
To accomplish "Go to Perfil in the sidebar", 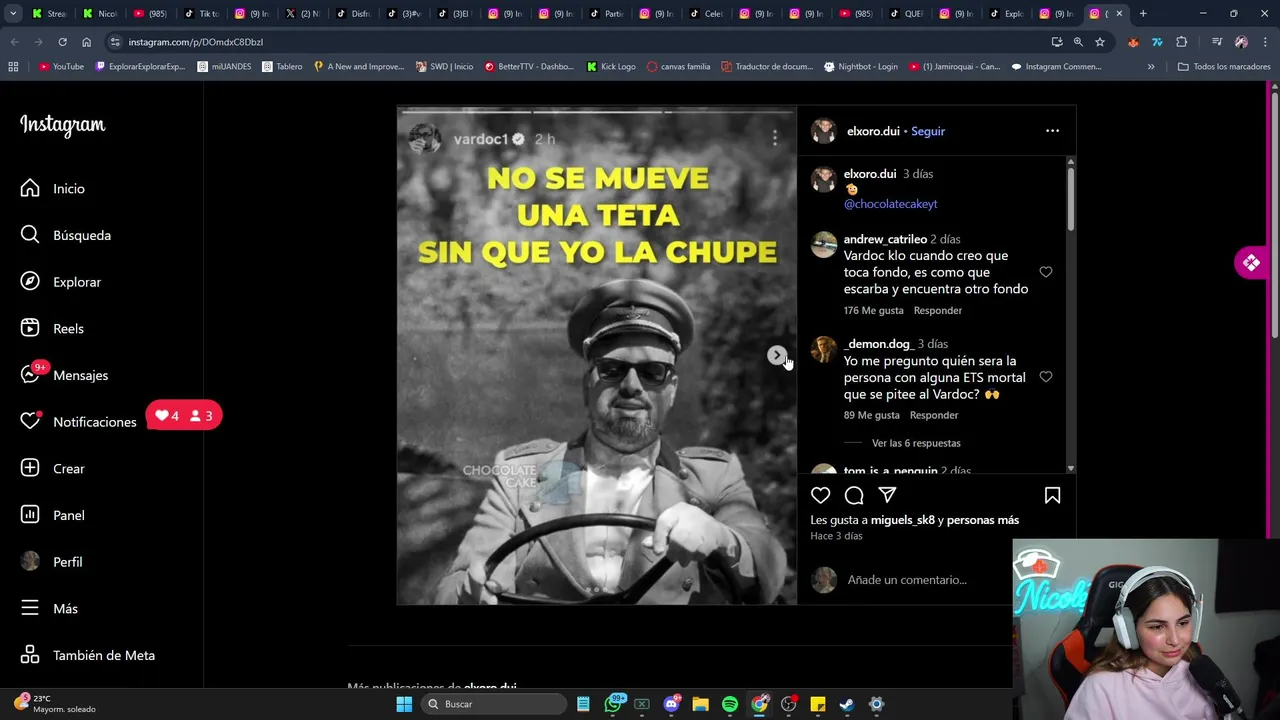I will (52, 562).
